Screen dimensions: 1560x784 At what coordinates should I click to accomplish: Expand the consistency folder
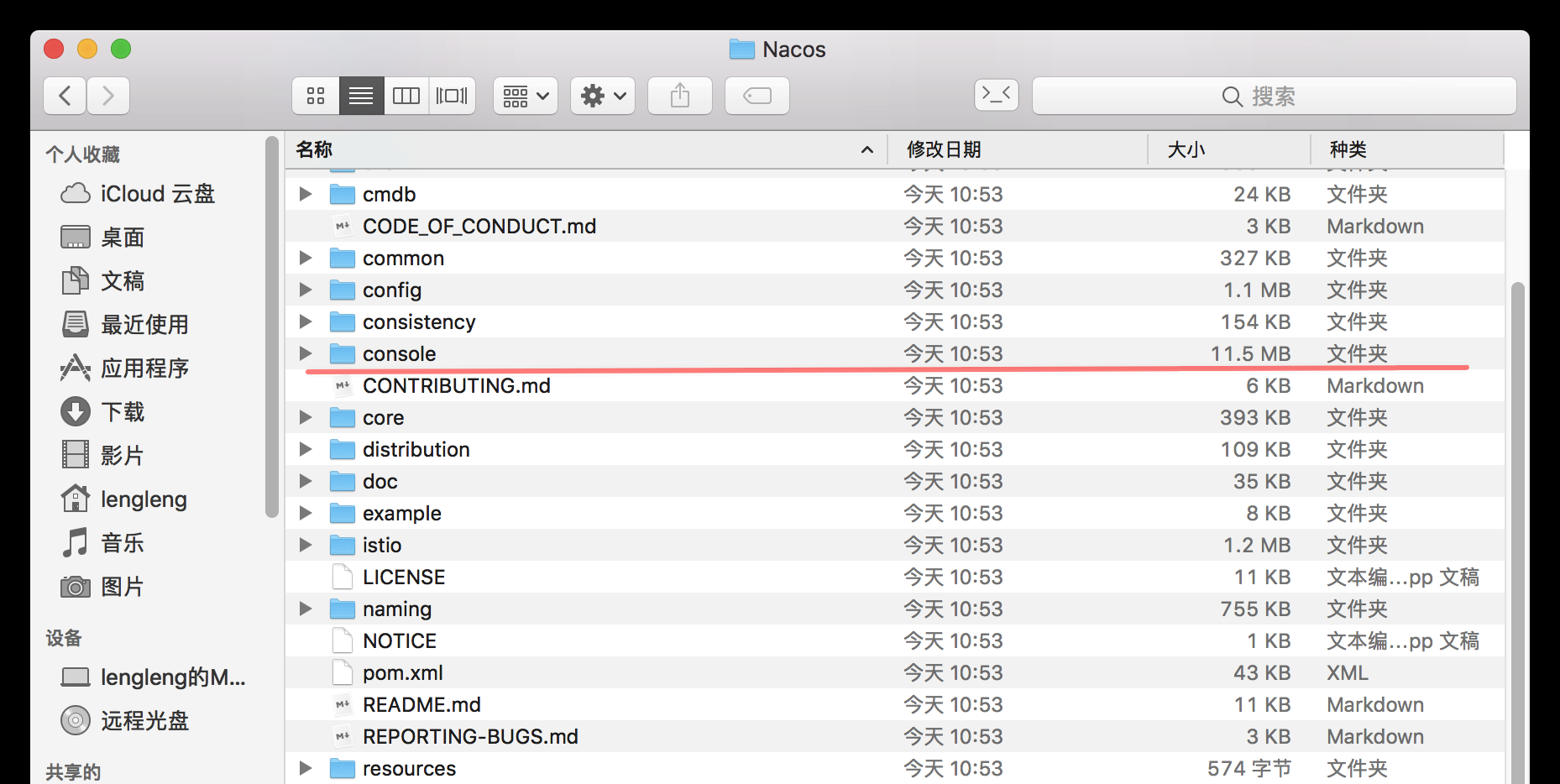tap(306, 321)
